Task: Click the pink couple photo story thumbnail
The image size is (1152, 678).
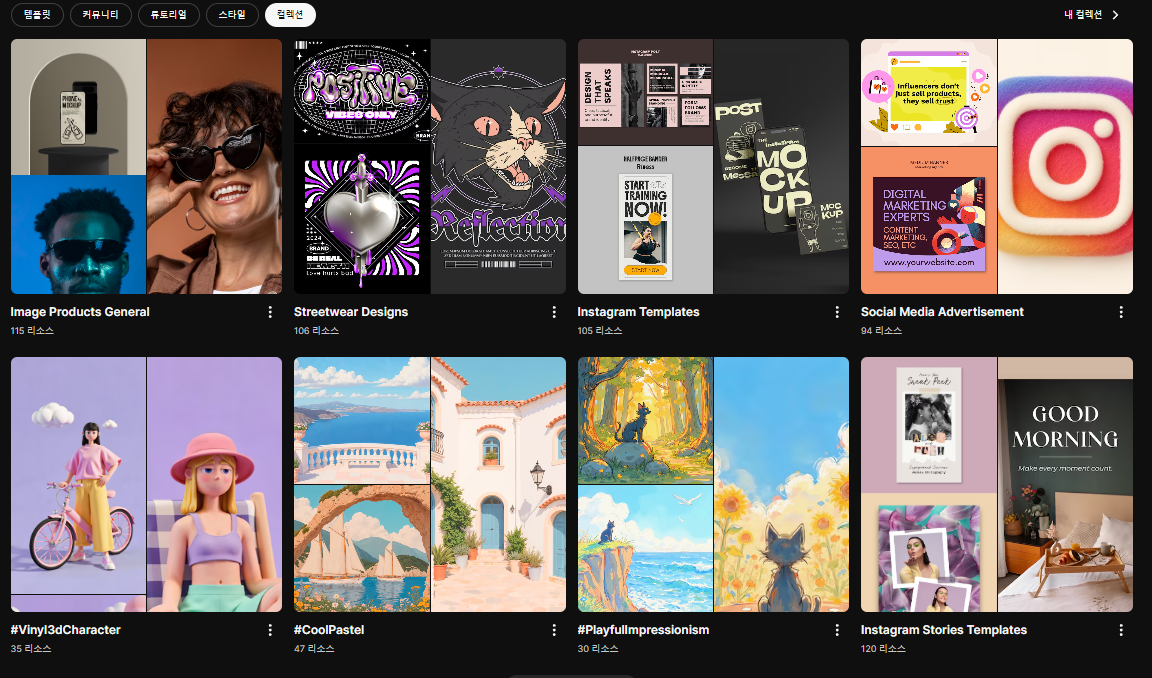Action: [929, 425]
